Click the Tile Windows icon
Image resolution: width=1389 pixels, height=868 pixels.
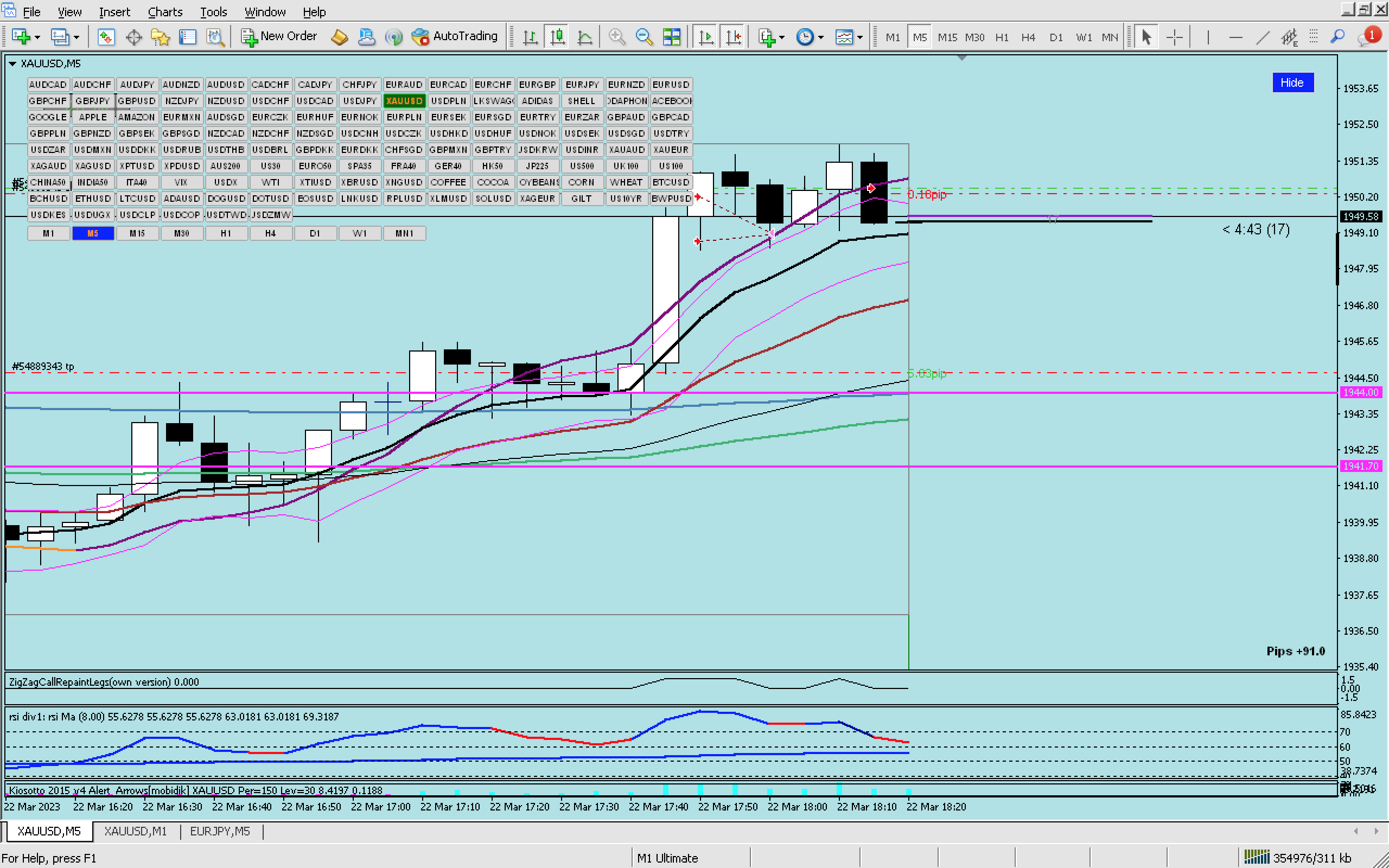(672, 37)
